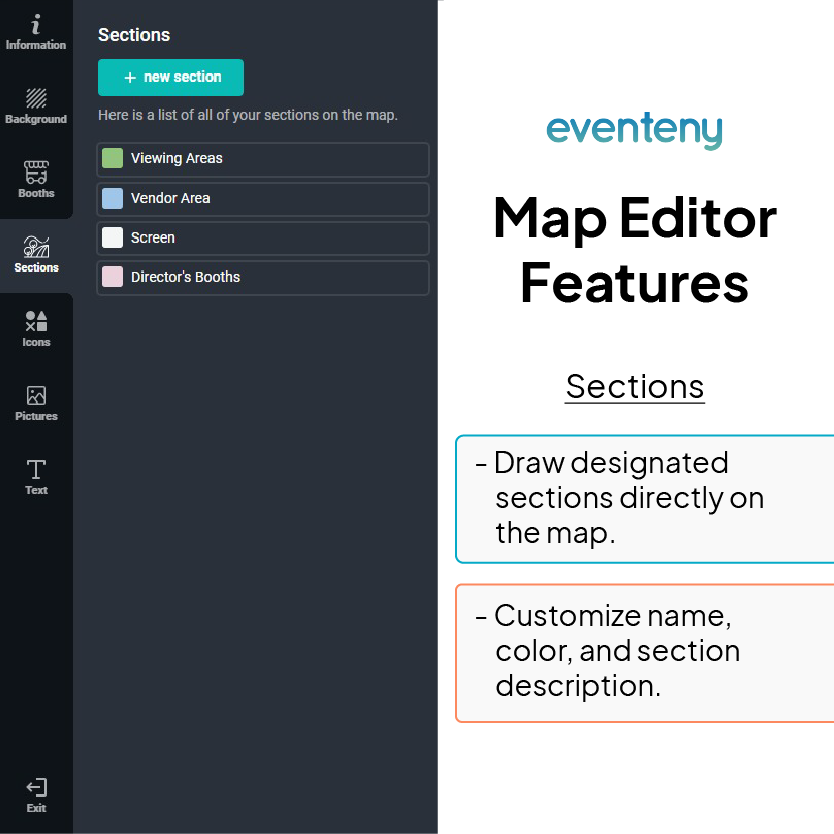Select the Viewing Areas section row
This screenshot has width=834, height=834.
point(263,159)
